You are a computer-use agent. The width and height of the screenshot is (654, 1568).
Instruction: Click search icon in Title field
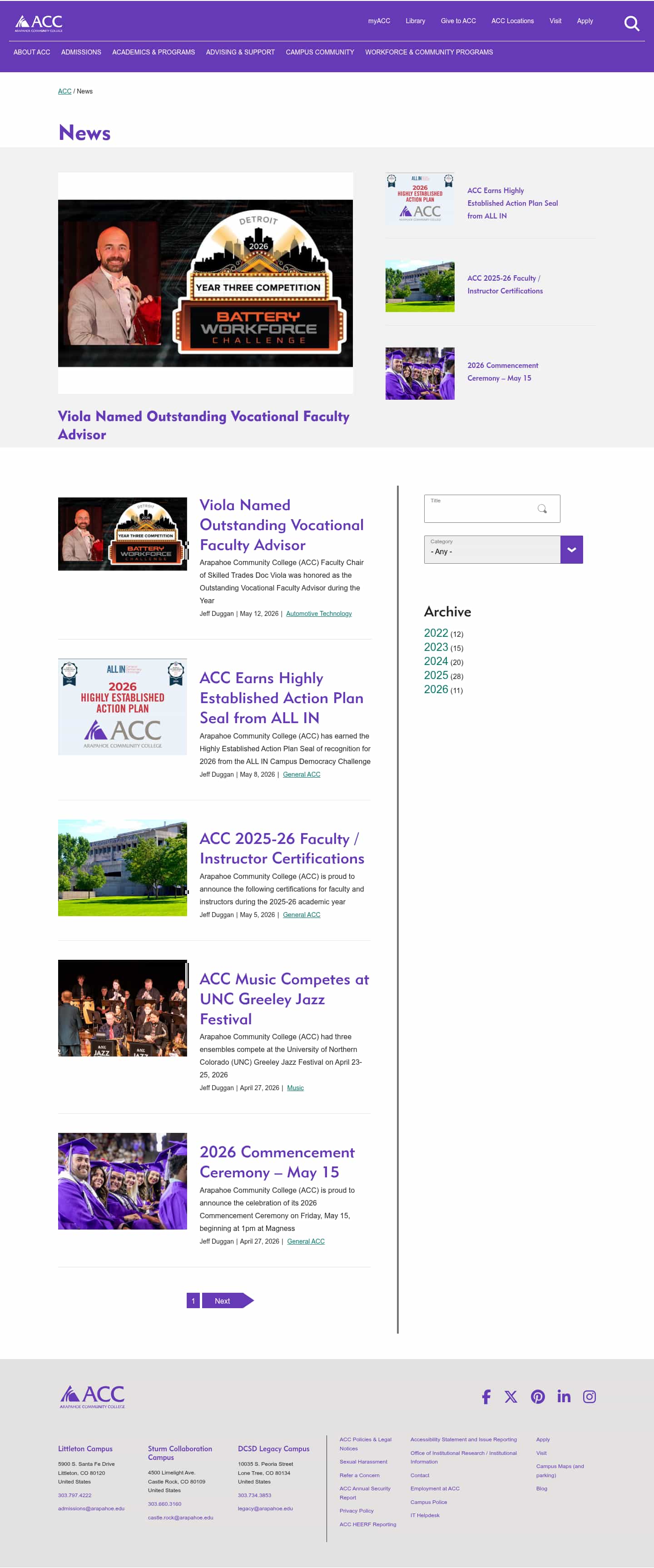coord(542,508)
